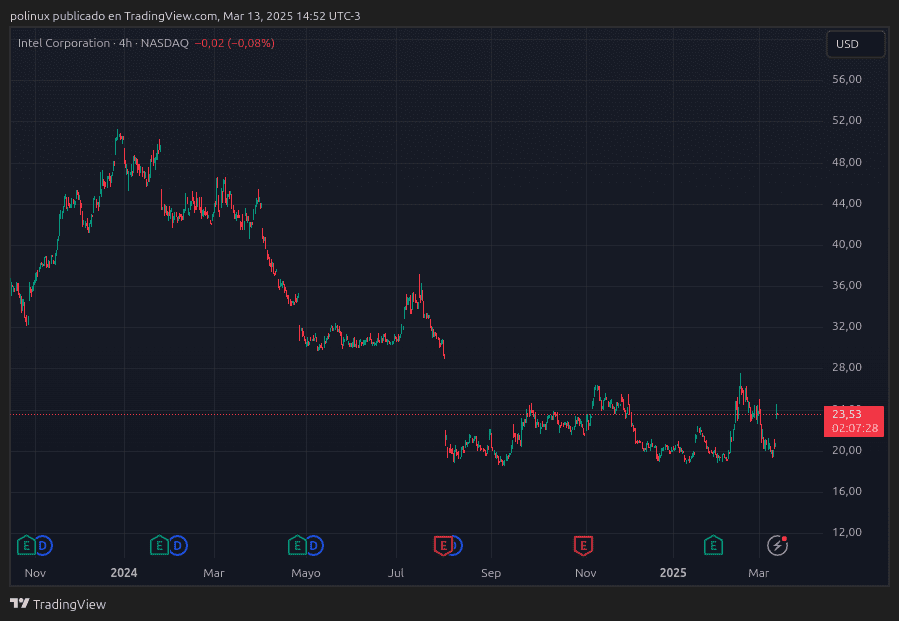Click the 36,00 price axis label
The height and width of the screenshot is (621, 899).
click(x=847, y=286)
